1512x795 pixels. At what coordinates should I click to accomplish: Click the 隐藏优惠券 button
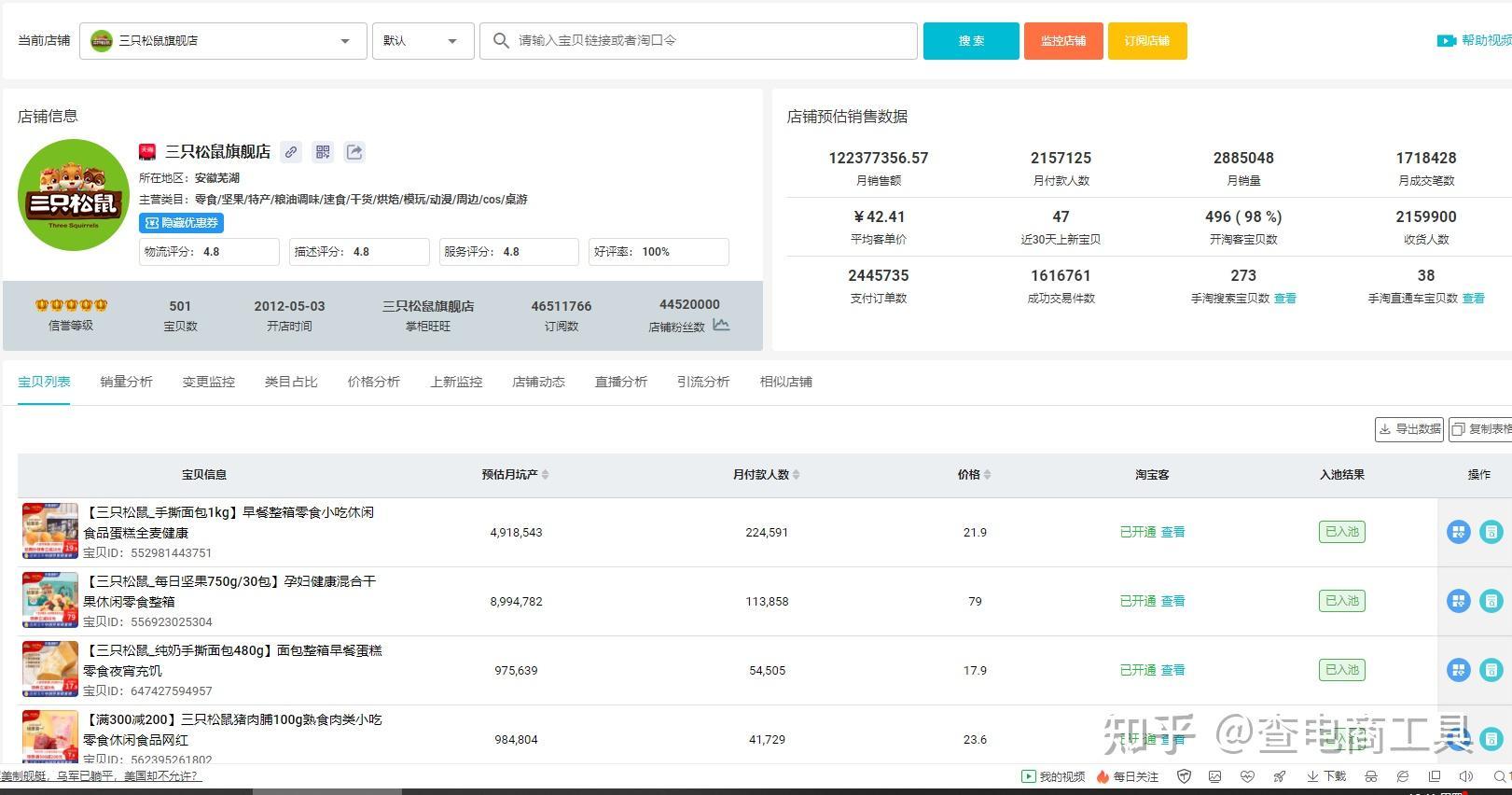(x=181, y=223)
